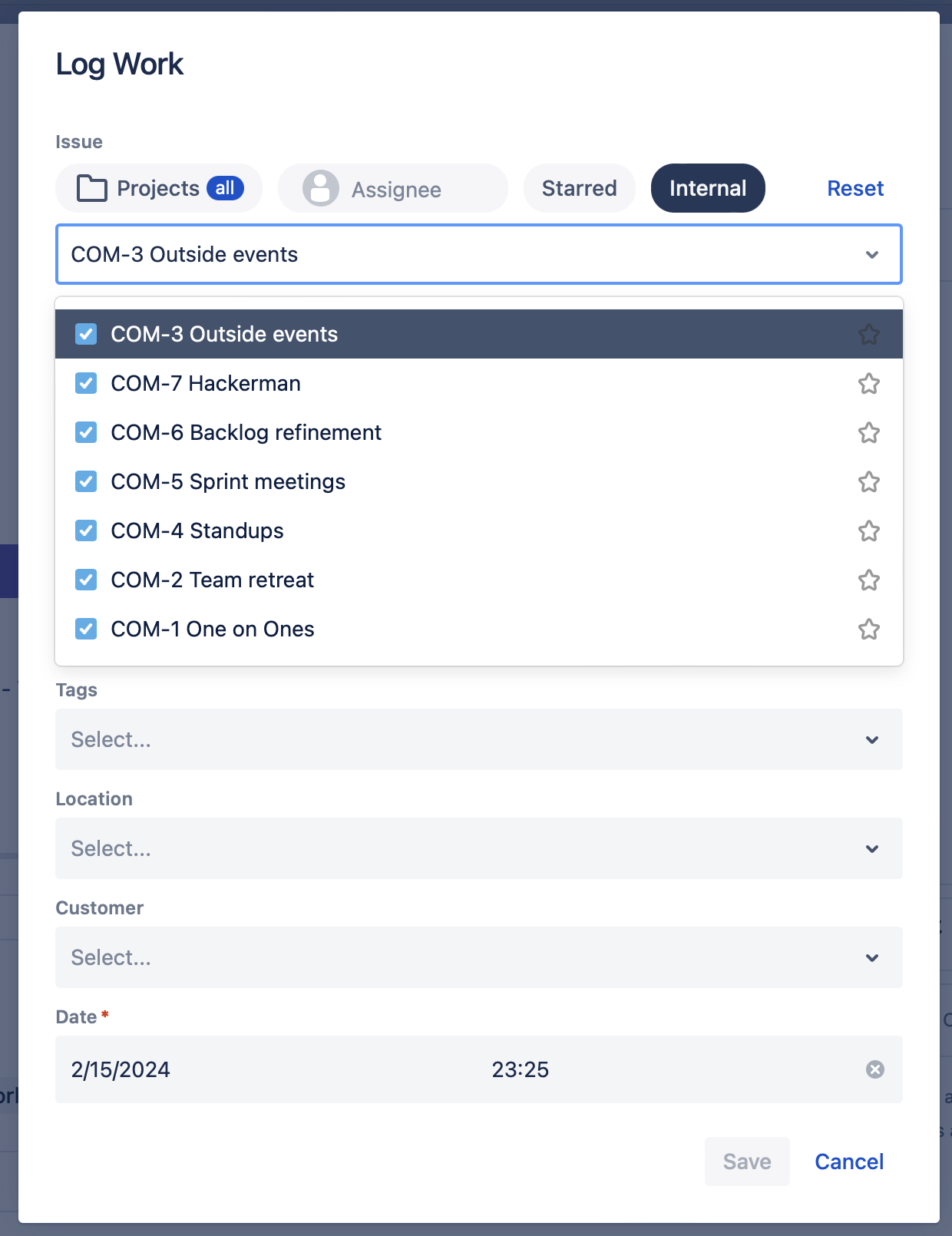Toggle the COM-1 One on Ones checkbox
This screenshot has width=952, height=1236.
pos(86,629)
